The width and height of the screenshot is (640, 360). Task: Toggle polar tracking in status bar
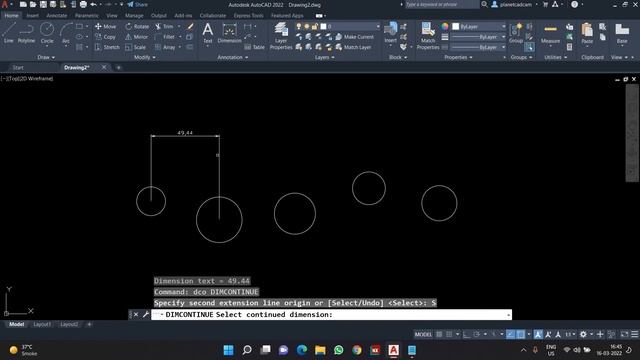point(476,334)
